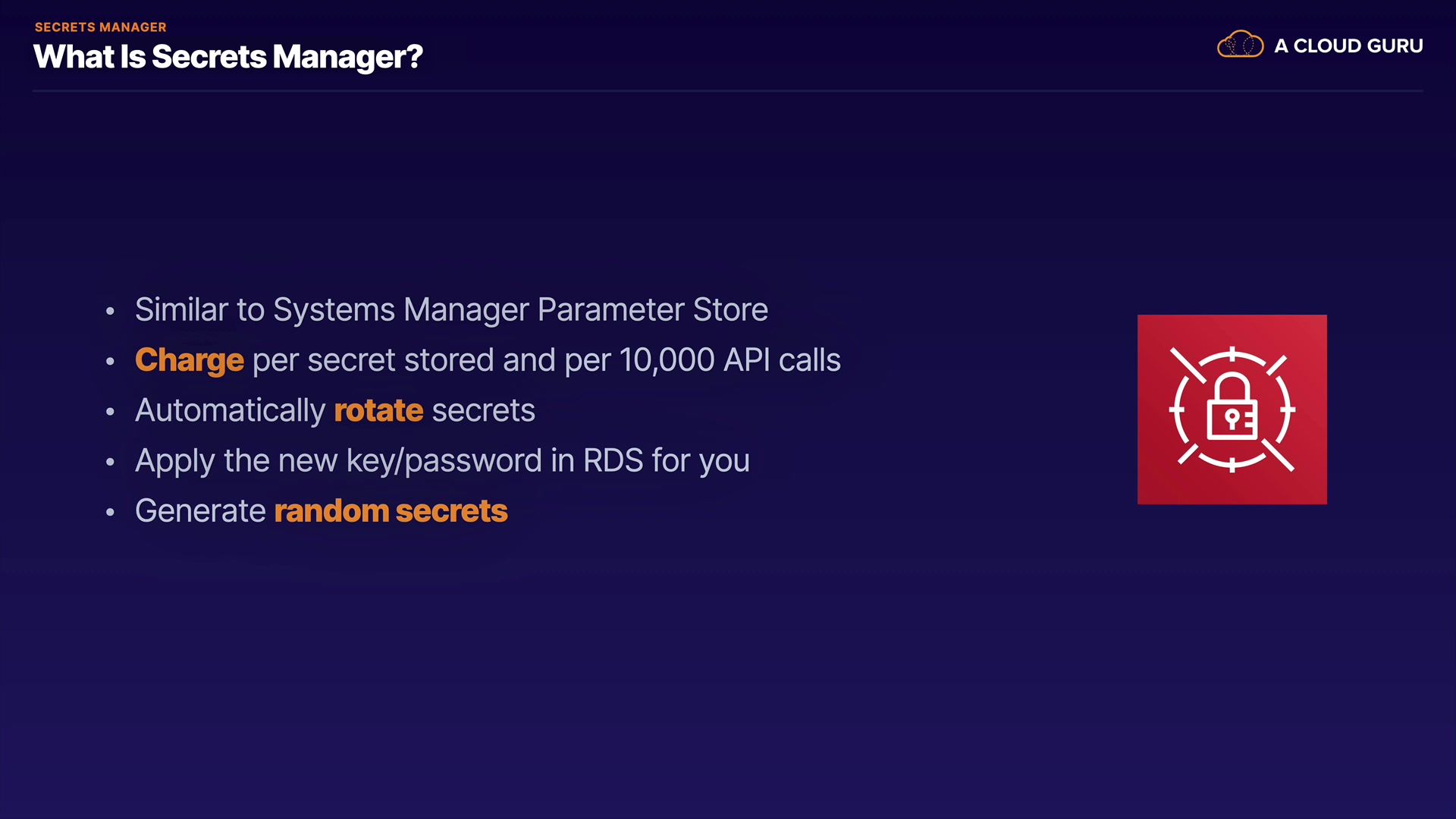Image resolution: width=1456 pixels, height=819 pixels.
Task: Click the orange highlighted word "rotate"
Action: 378,410
